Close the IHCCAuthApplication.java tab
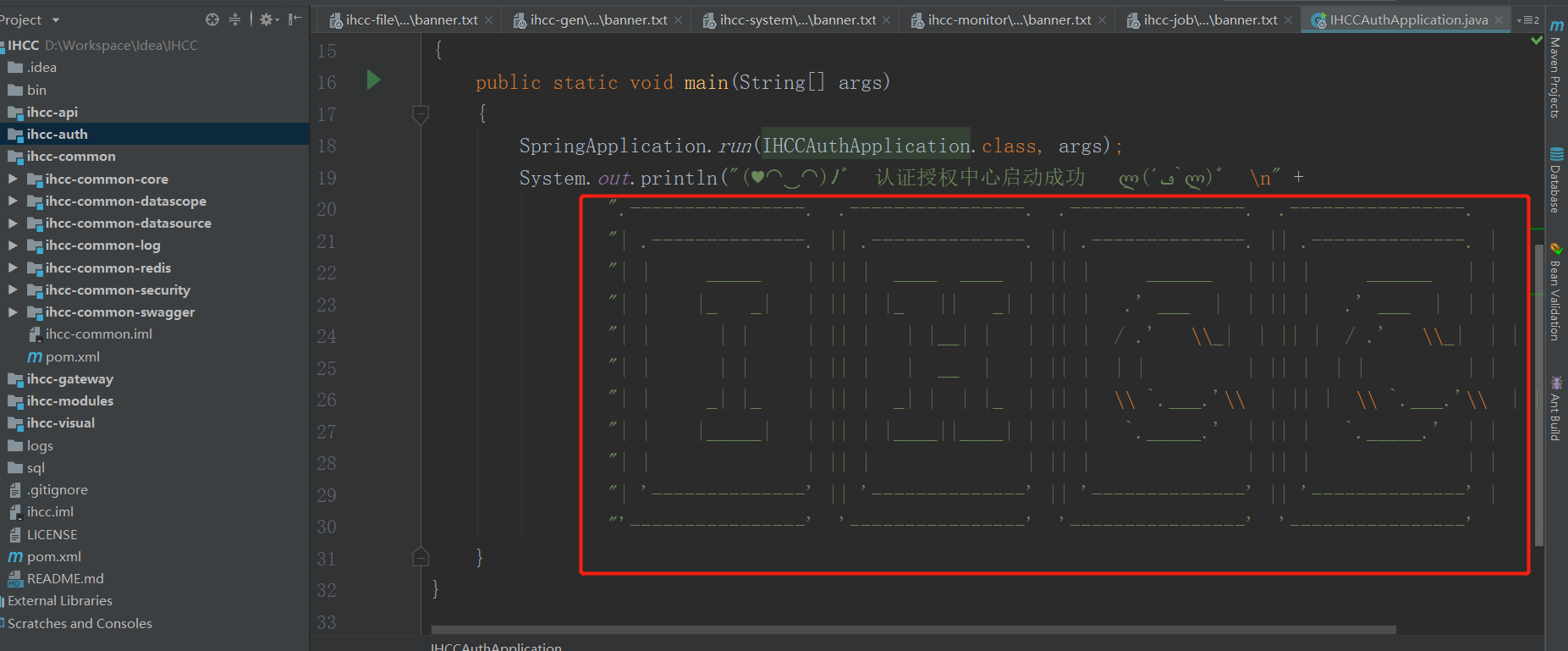This screenshot has width=1568, height=651. [x=1499, y=20]
